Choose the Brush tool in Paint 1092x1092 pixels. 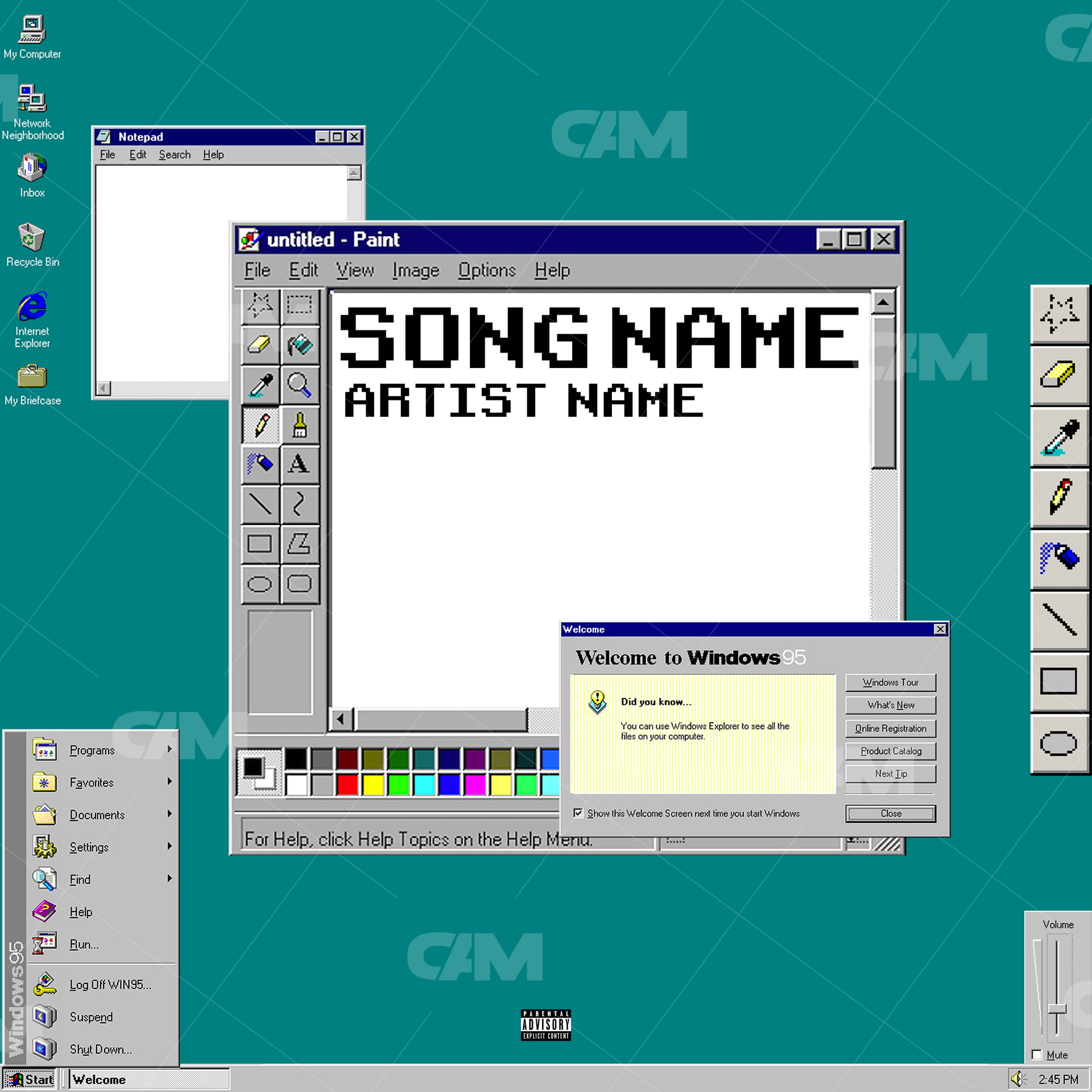pos(299,425)
